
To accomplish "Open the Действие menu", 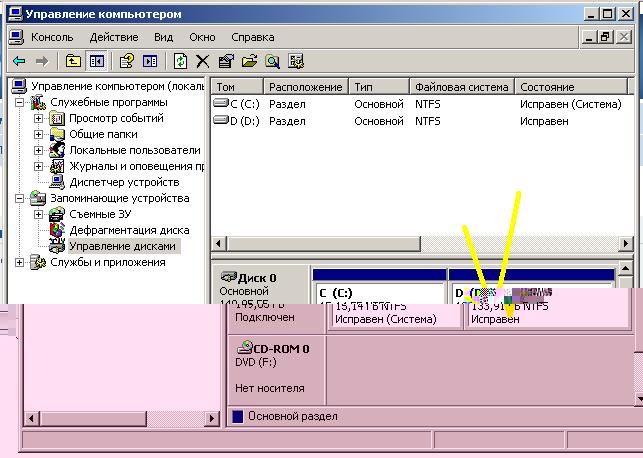I will (x=112, y=36).
